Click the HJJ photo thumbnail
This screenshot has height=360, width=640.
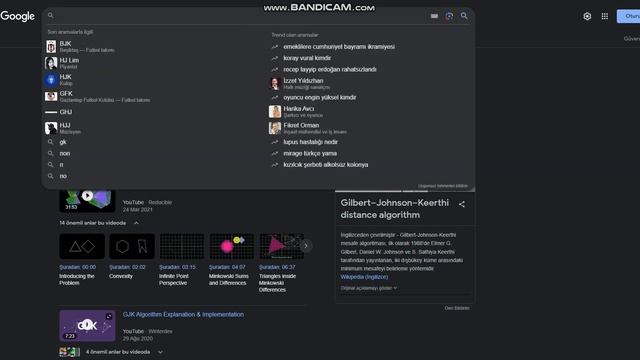pyautogui.click(x=51, y=128)
